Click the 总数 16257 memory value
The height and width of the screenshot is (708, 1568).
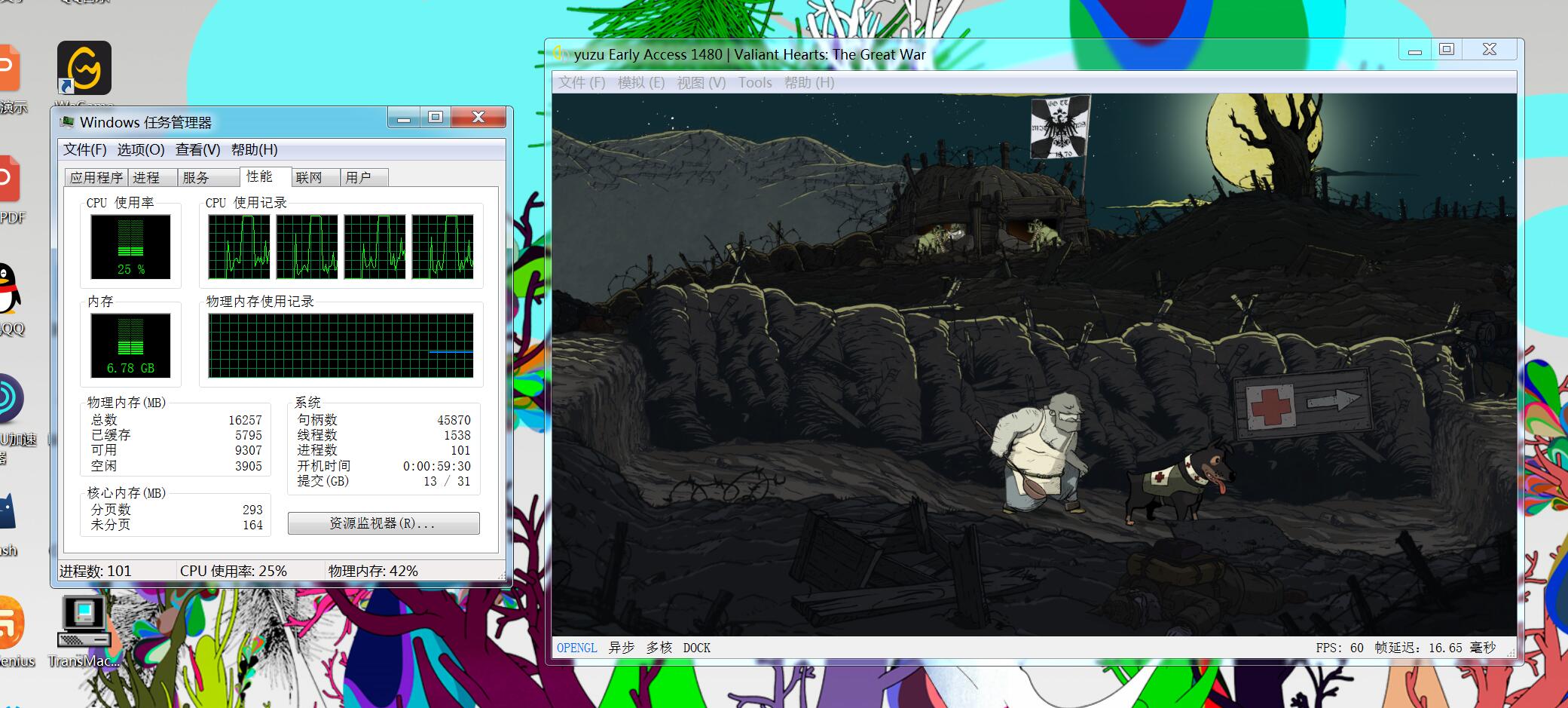245,420
